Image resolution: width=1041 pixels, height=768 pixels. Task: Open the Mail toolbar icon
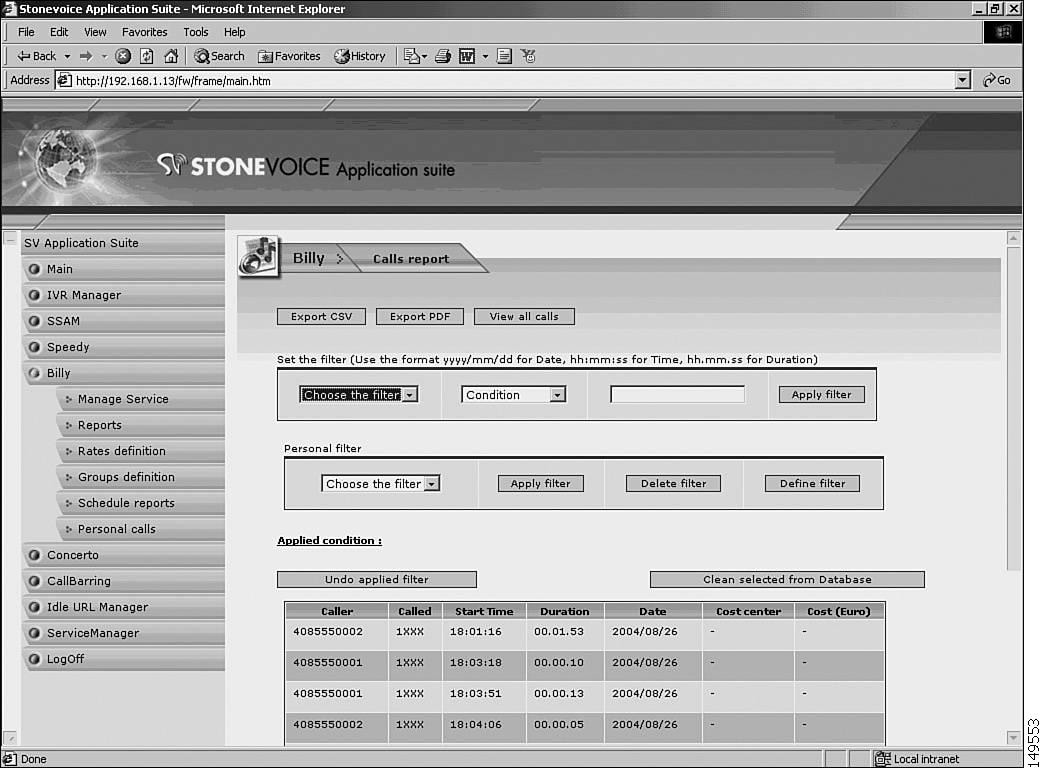tap(411, 56)
